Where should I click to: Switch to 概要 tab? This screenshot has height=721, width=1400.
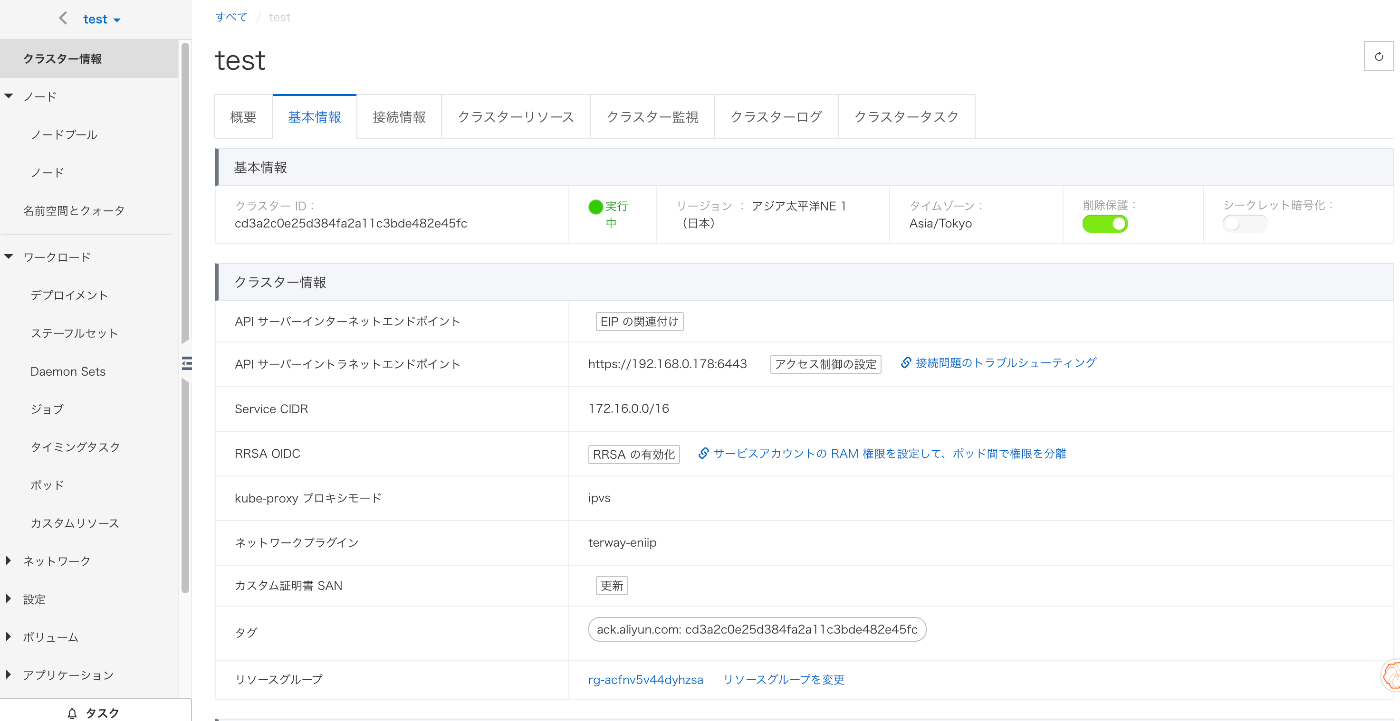pyautogui.click(x=244, y=117)
